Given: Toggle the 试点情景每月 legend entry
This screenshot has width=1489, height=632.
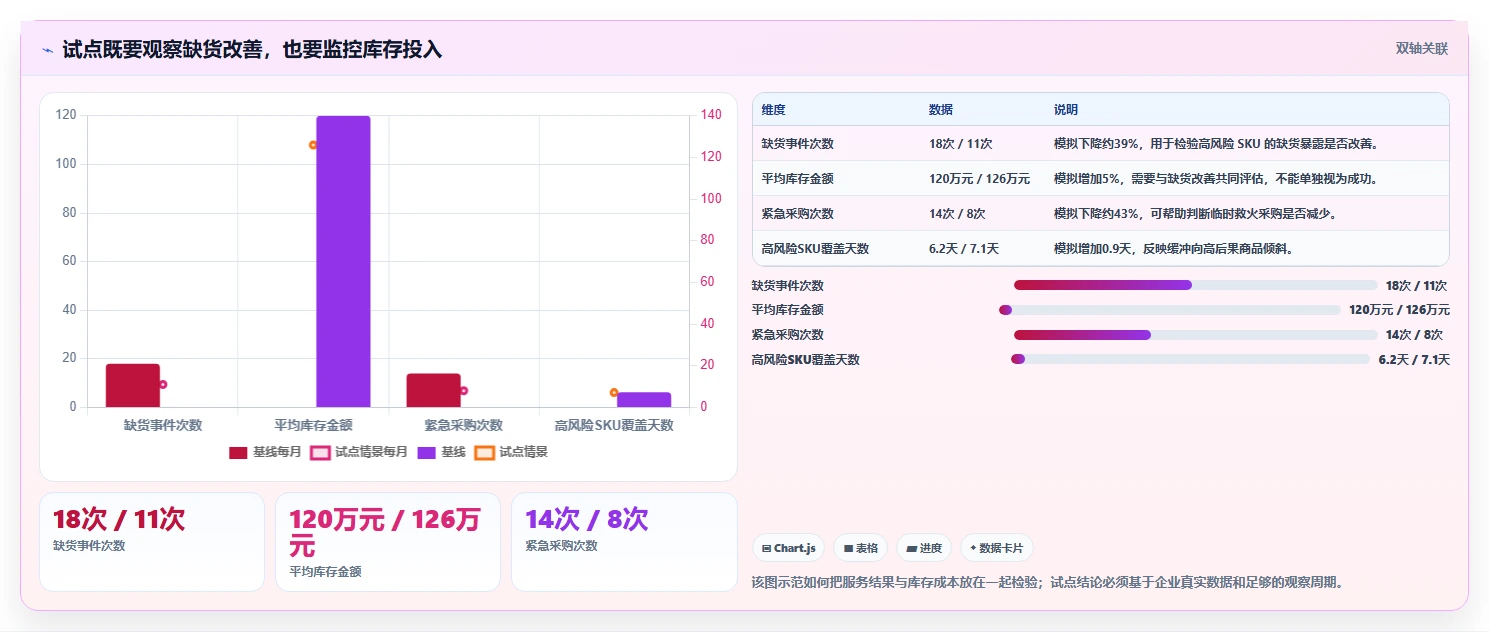Looking at the screenshot, I should [x=359, y=452].
